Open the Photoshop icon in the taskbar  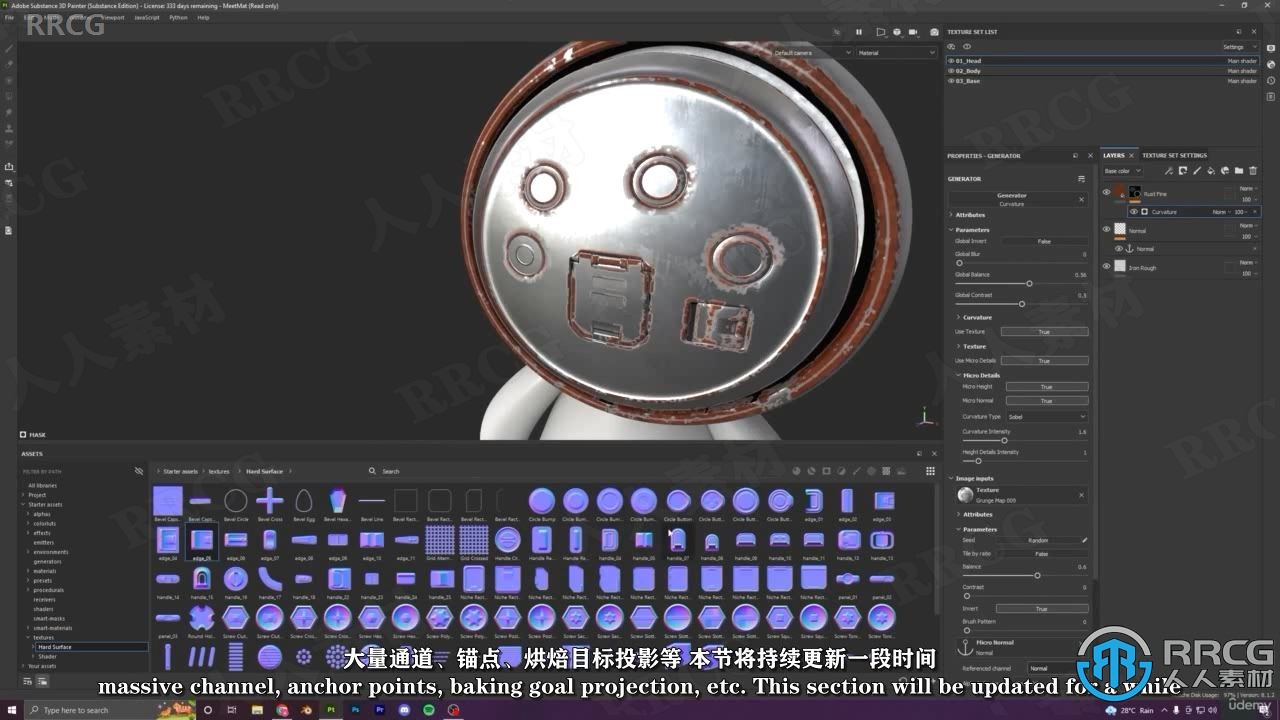point(355,710)
